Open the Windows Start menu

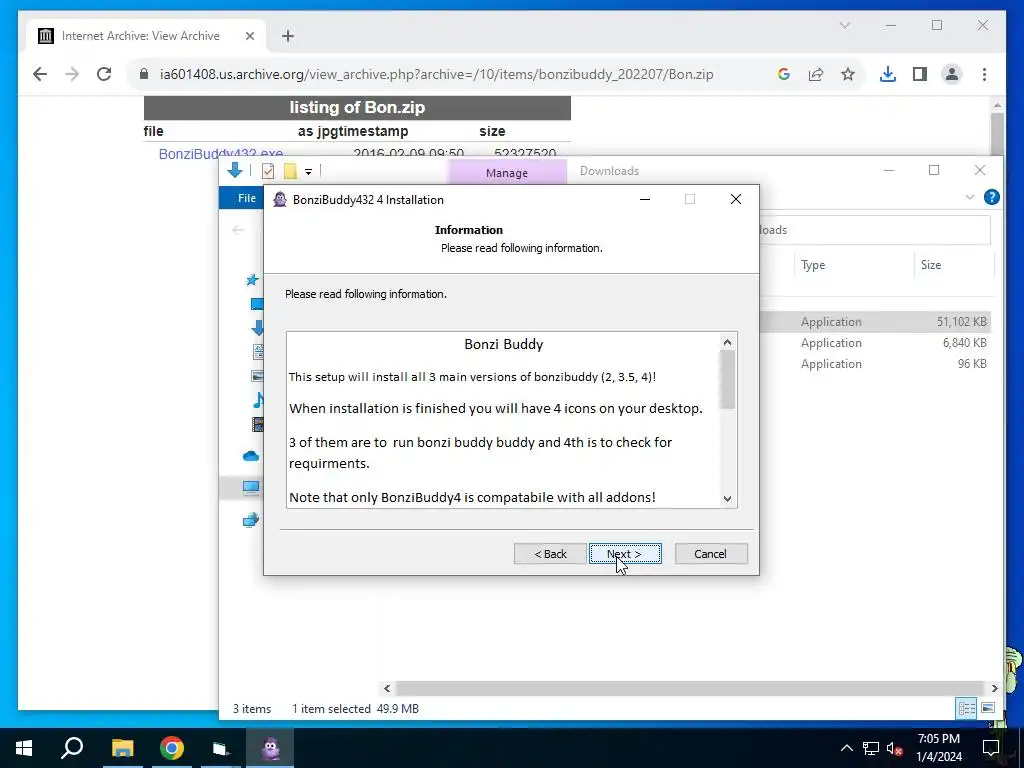24,748
